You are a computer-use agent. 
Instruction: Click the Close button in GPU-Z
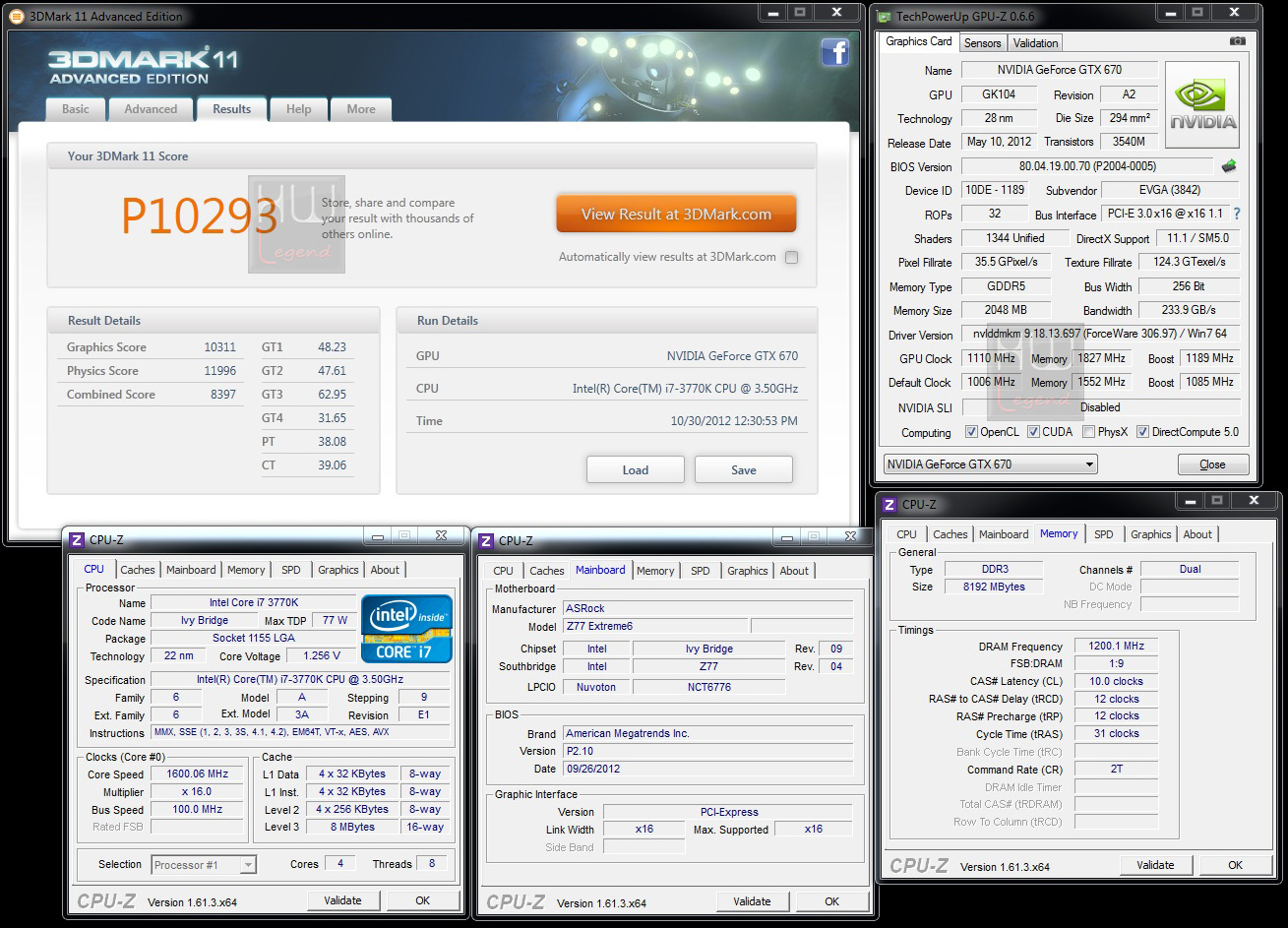pyautogui.click(x=1213, y=464)
